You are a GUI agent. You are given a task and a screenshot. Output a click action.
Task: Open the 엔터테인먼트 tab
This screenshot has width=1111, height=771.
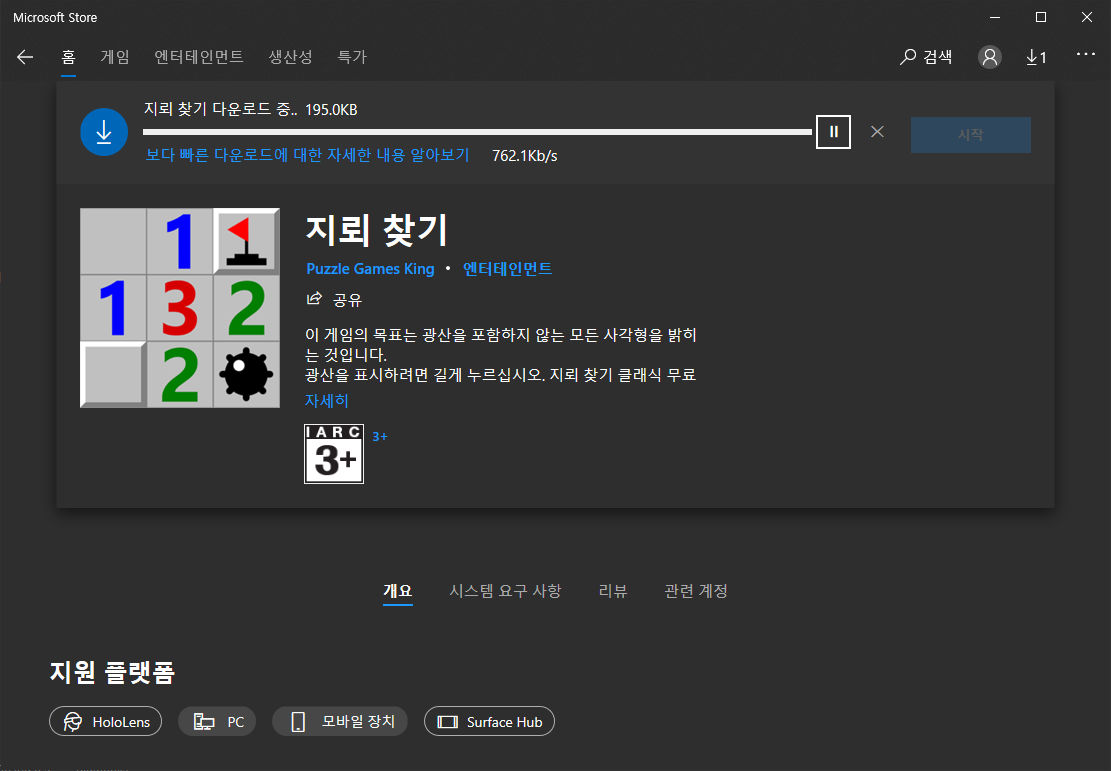coord(199,57)
